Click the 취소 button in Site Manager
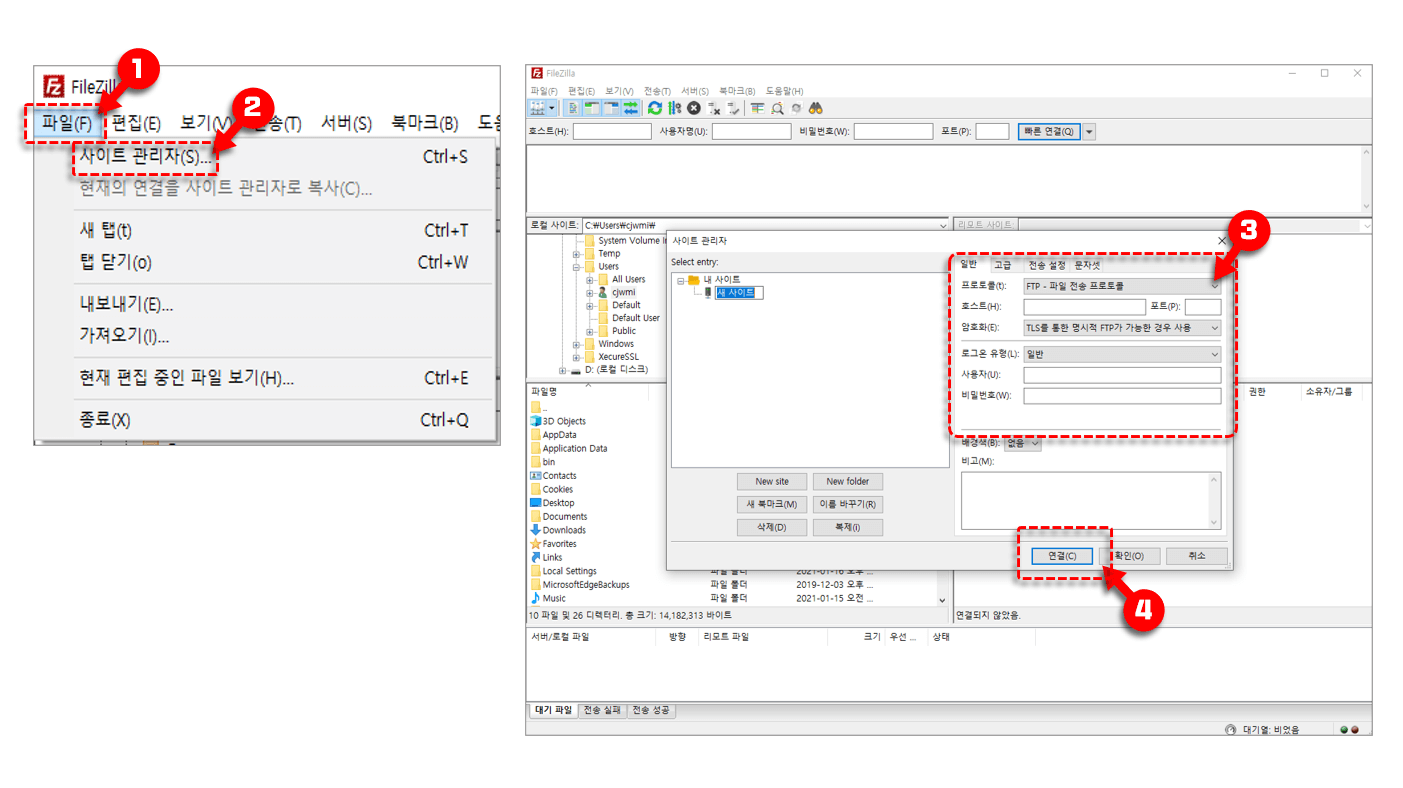This screenshot has width=1403, height=788. click(x=1197, y=556)
